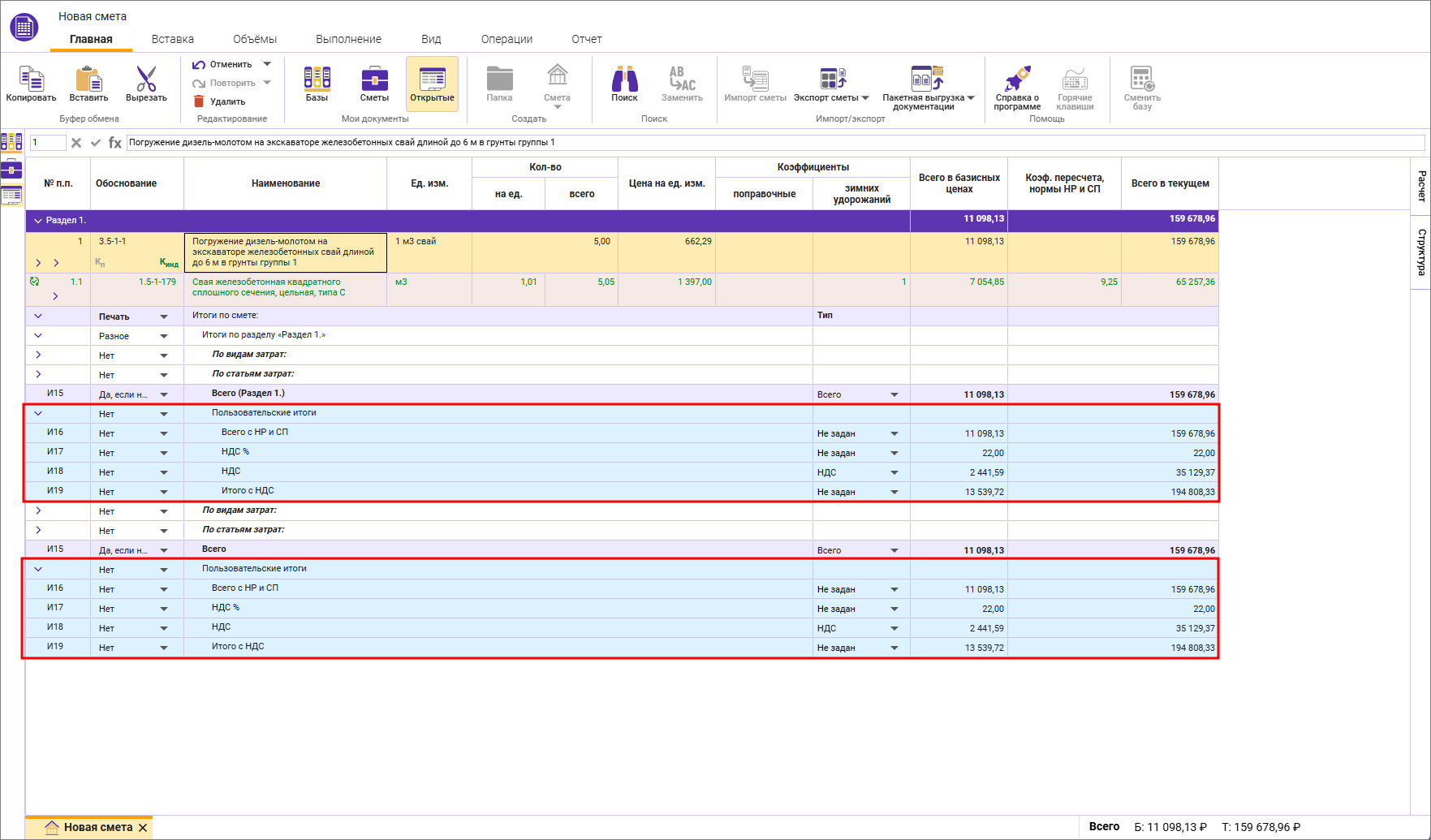Click the Вырезать scissors icon

pos(146,80)
